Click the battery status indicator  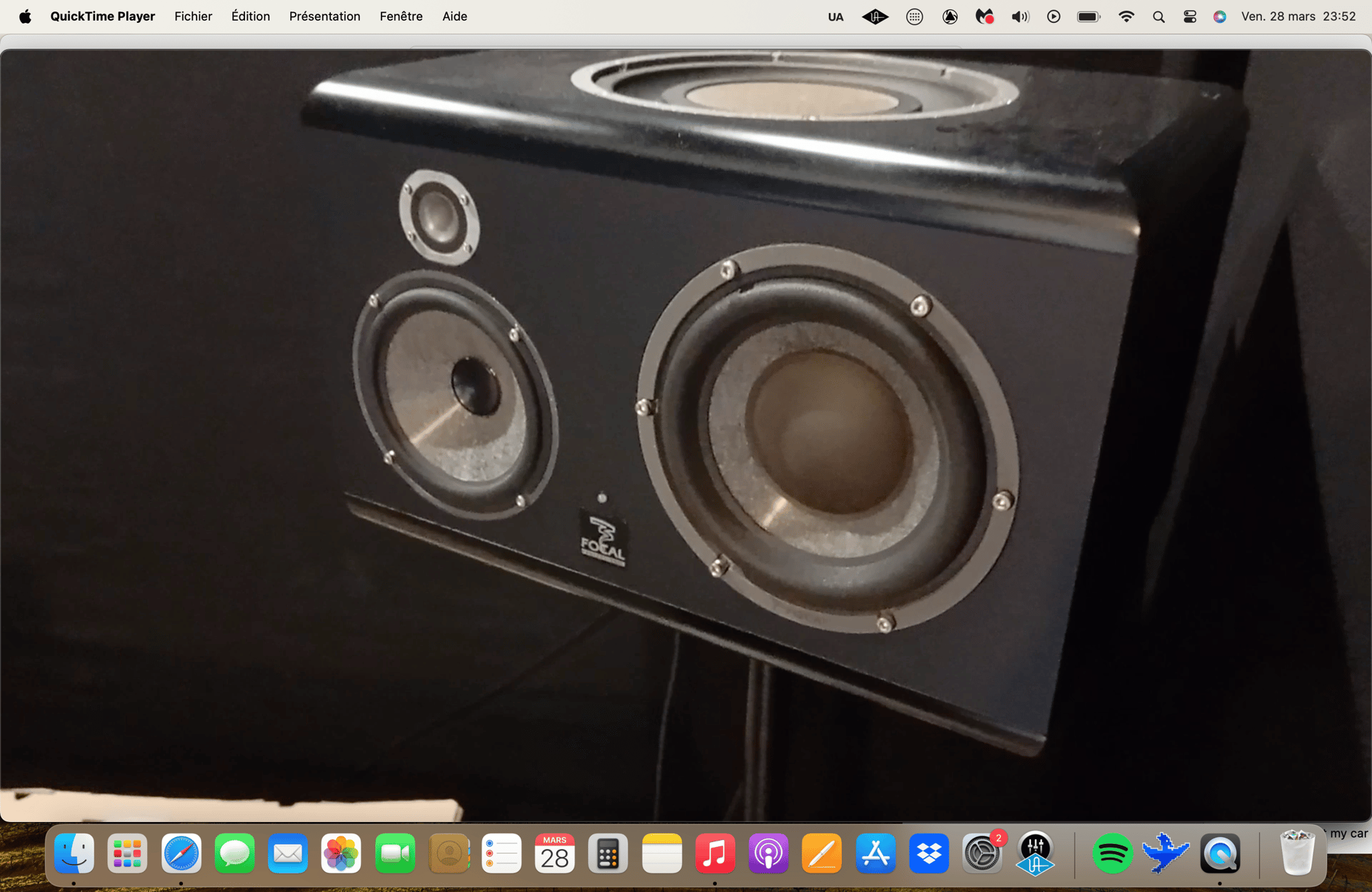click(1088, 16)
